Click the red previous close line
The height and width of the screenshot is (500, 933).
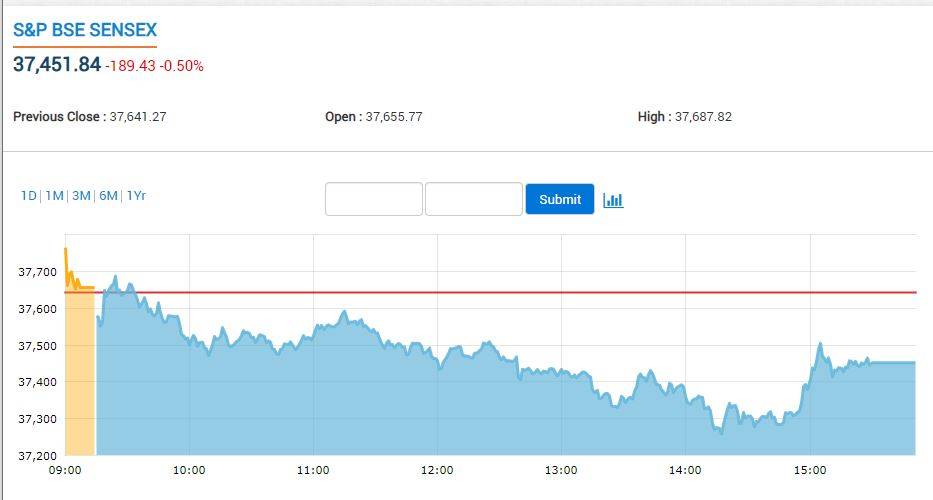point(500,292)
